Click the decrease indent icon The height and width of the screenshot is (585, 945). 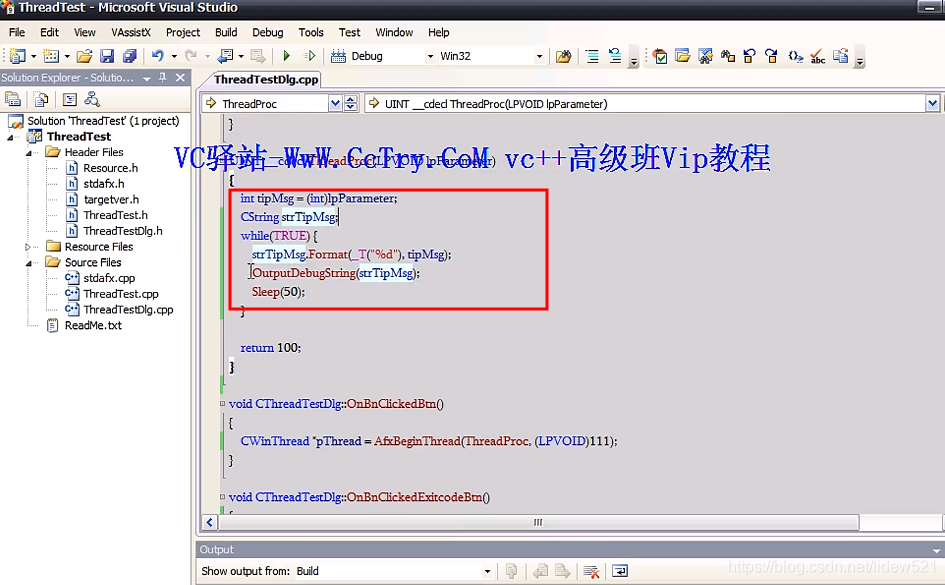pyautogui.click(x=615, y=57)
